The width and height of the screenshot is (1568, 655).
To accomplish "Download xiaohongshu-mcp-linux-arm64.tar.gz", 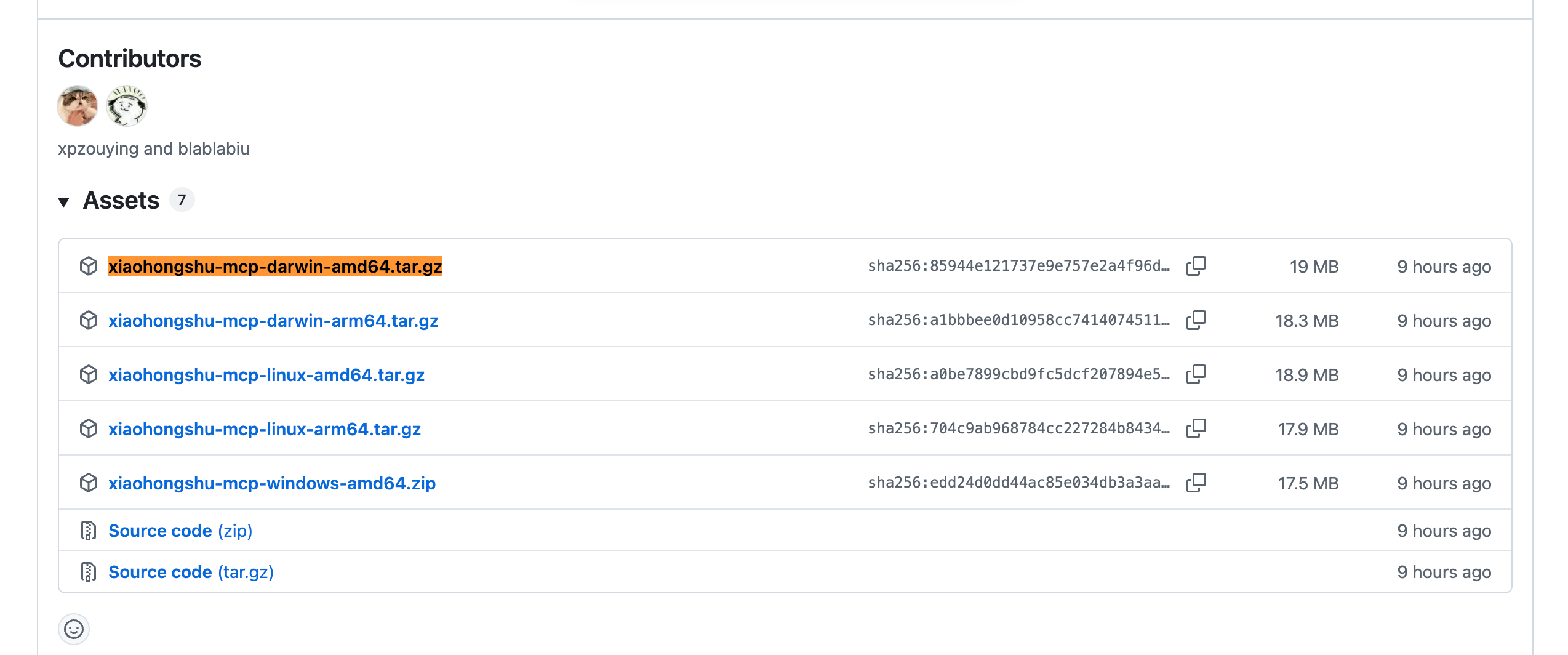I will click(x=265, y=429).
